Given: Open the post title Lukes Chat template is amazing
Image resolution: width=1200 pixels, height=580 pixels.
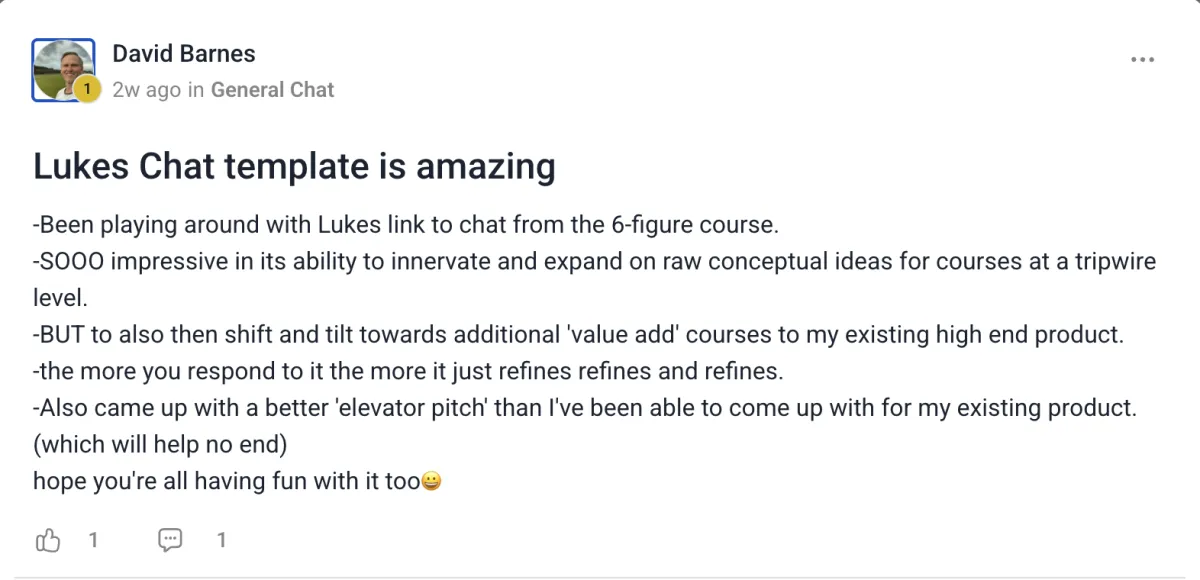Looking at the screenshot, I should tap(294, 166).
